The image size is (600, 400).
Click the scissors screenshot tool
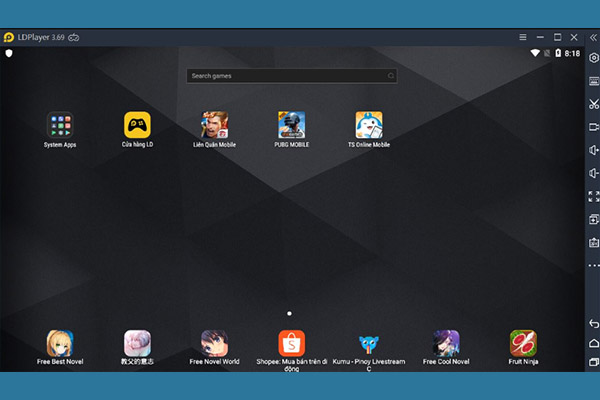coord(593,104)
